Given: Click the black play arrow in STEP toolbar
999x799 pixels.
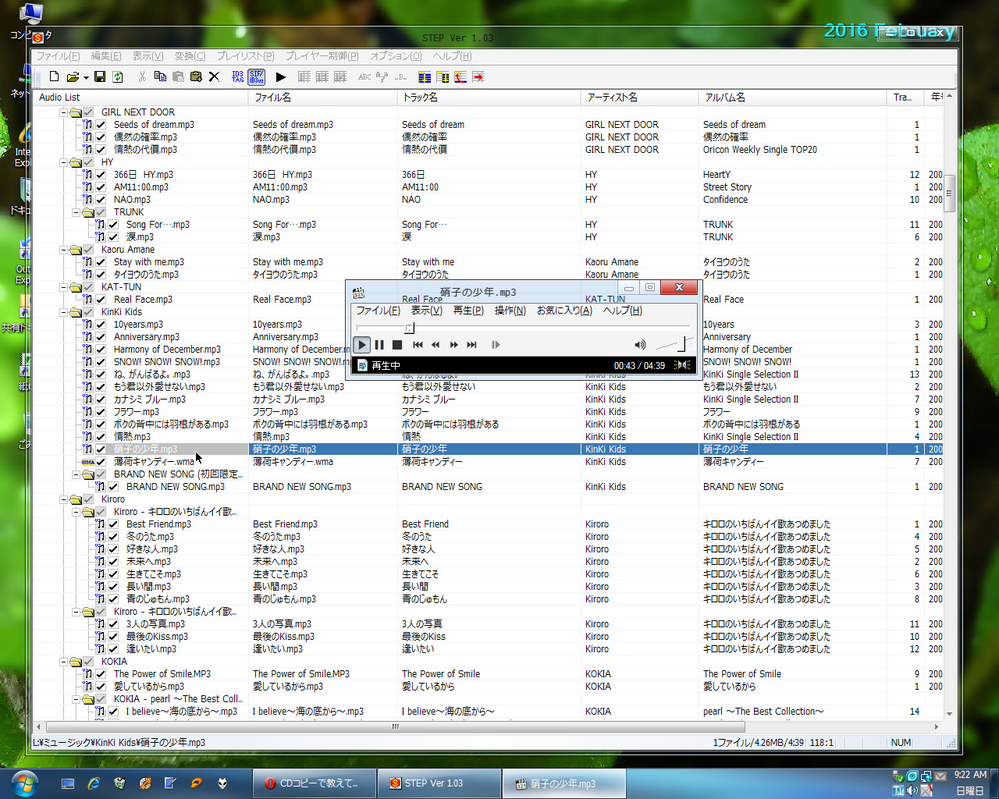Looking at the screenshot, I should click(280, 77).
